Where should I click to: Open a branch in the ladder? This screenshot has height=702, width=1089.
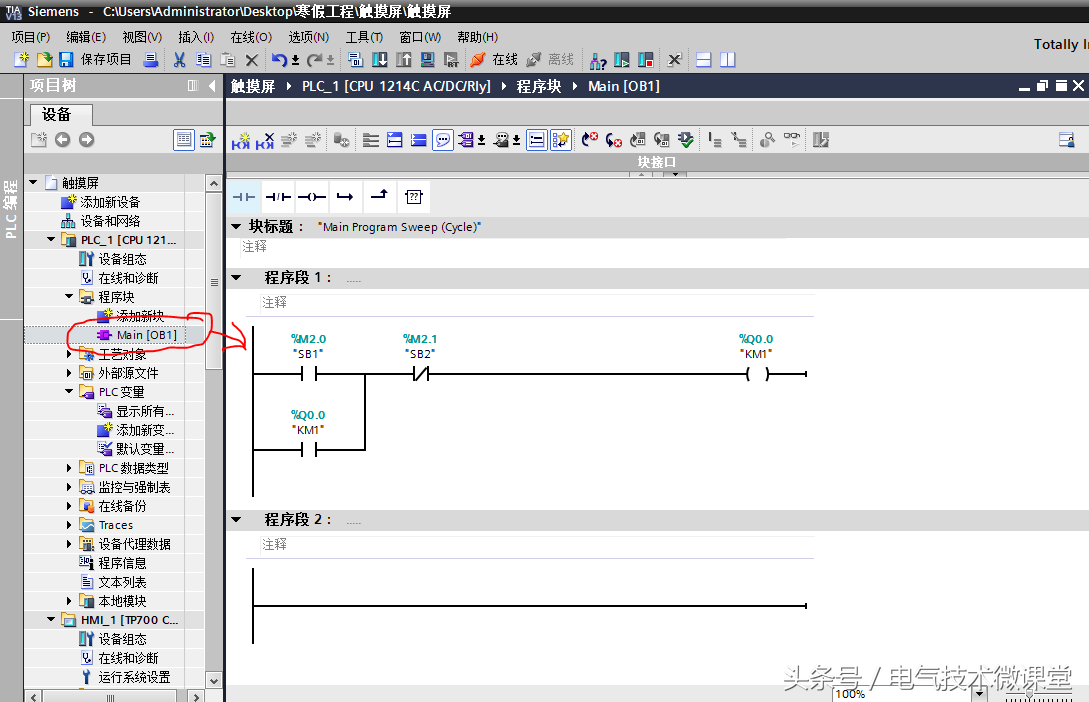[x=345, y=197]
